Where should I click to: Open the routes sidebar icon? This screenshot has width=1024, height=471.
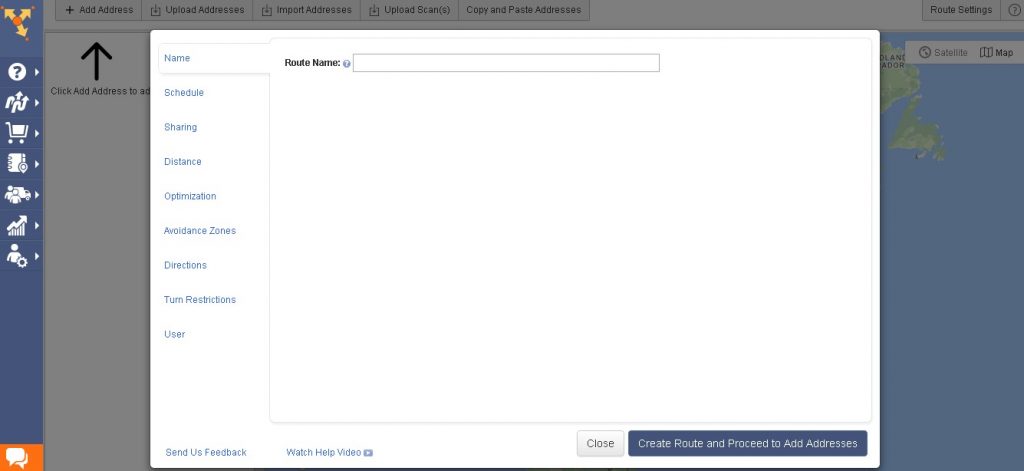coord(17,102)
